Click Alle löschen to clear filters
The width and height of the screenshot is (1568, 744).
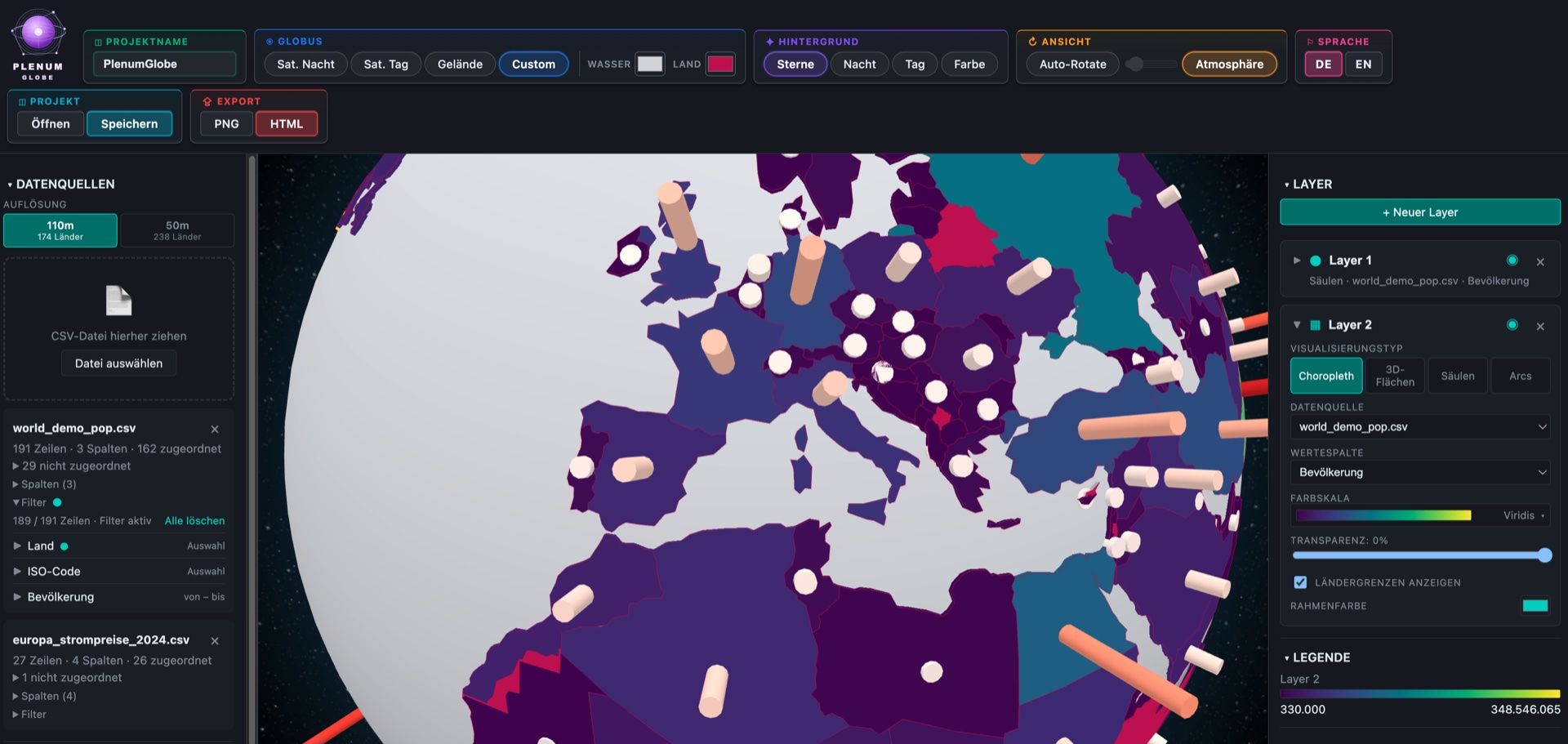[x=194, y=520]
